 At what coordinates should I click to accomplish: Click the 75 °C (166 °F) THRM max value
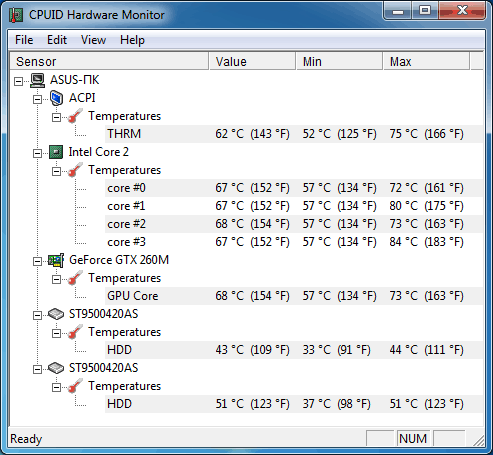coord(426,134)
